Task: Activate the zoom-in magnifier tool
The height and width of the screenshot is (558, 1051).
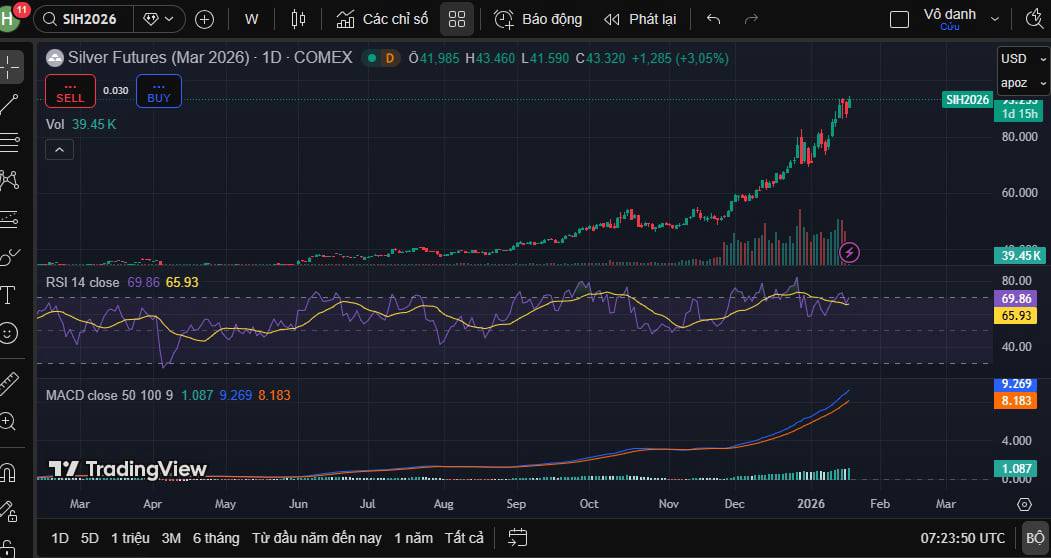Action: tap(9, 421)
